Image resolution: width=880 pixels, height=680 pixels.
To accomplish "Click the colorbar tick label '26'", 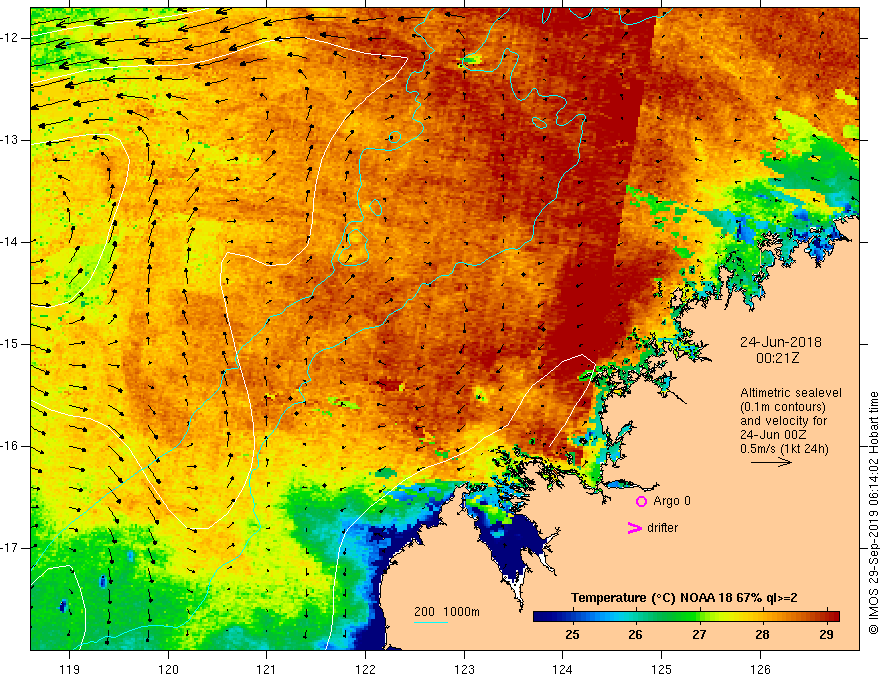I will (635, 635).
